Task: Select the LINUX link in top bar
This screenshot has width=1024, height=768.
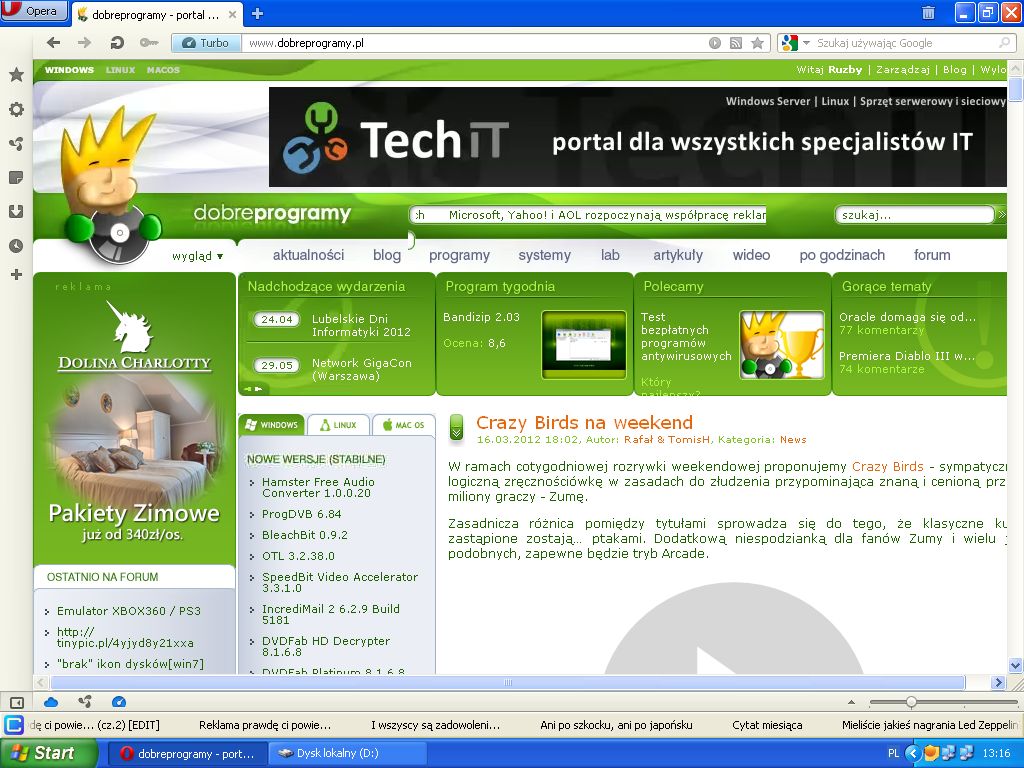Action: [x=120, y=70]
